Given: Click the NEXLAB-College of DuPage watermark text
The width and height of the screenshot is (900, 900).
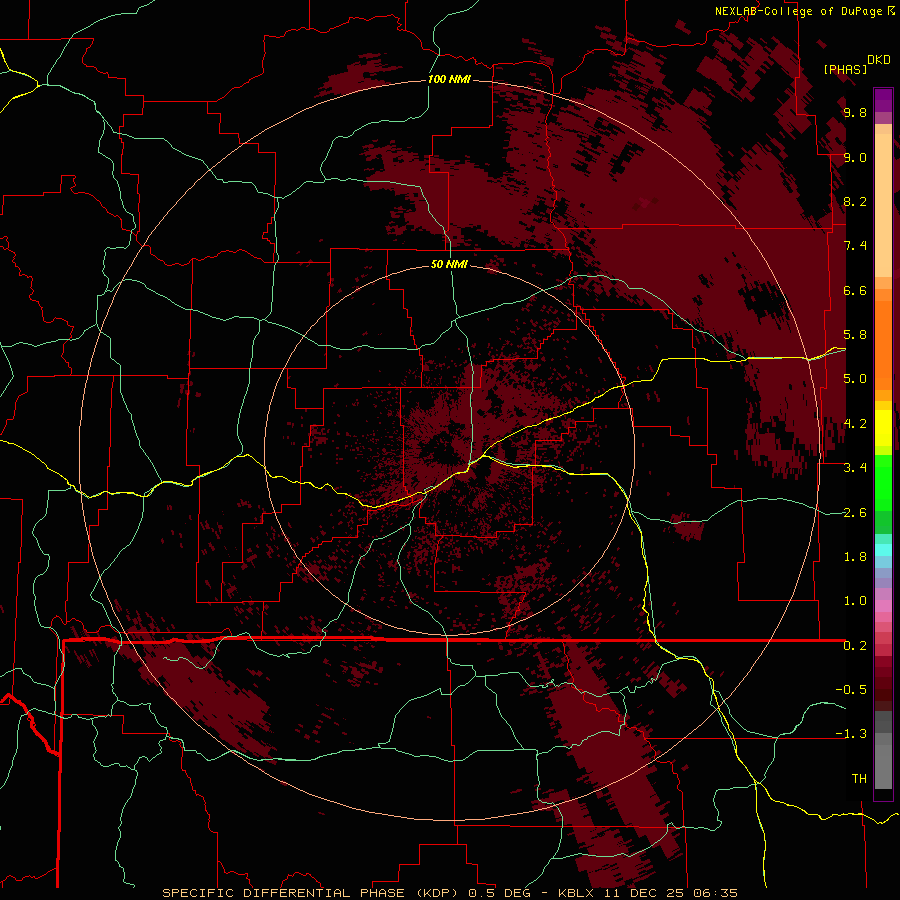Looking at the screenshot, I should point(800,11).
